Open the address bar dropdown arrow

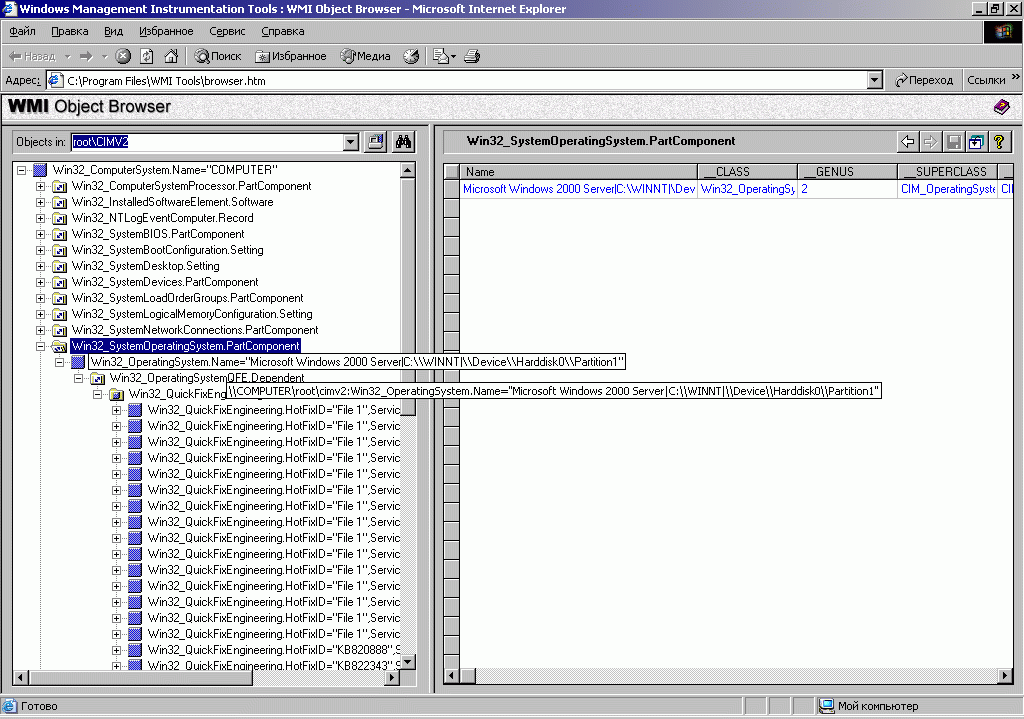(x=874, y=80)
